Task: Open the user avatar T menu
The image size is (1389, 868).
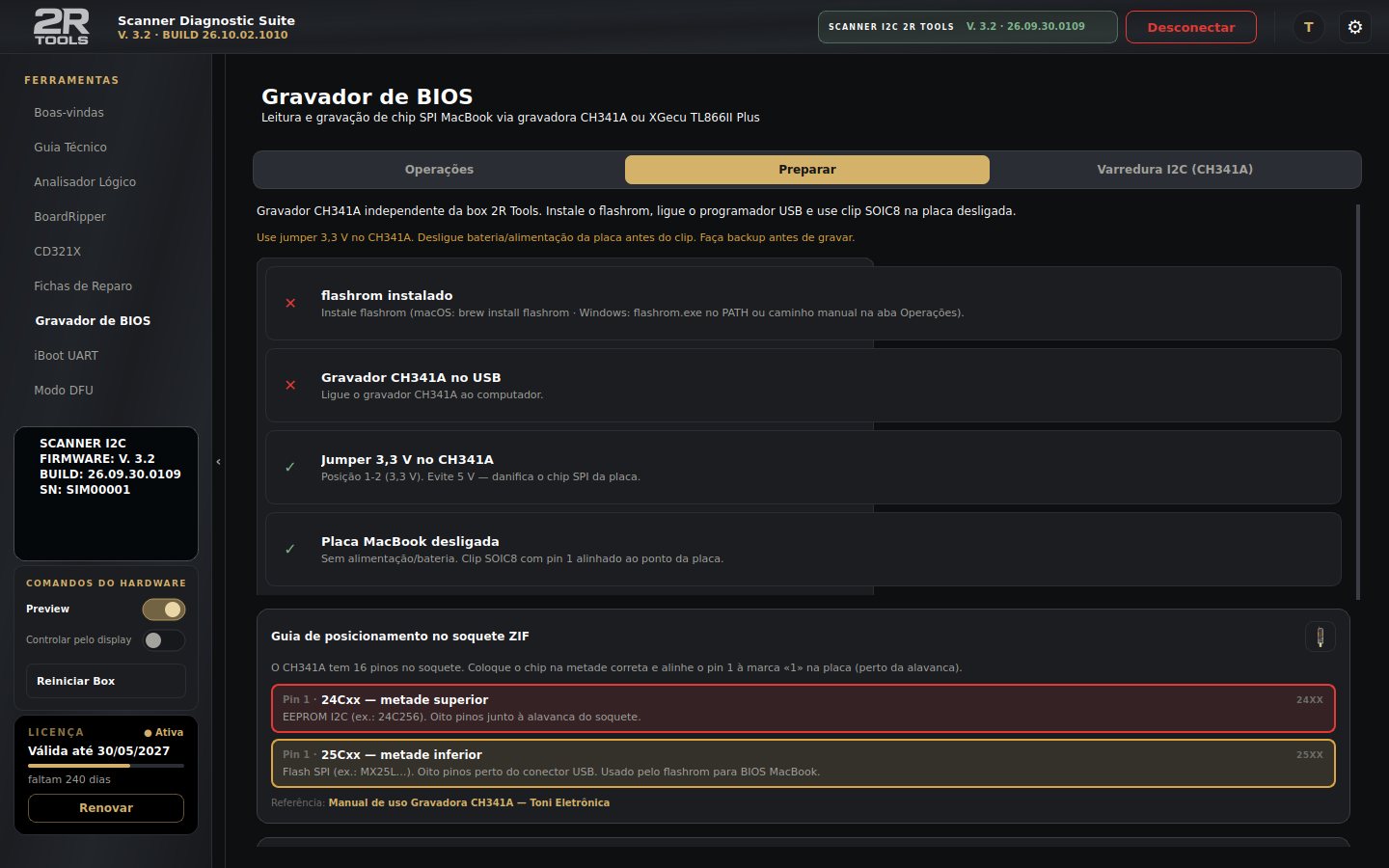Action: [x=1308, y=27]
